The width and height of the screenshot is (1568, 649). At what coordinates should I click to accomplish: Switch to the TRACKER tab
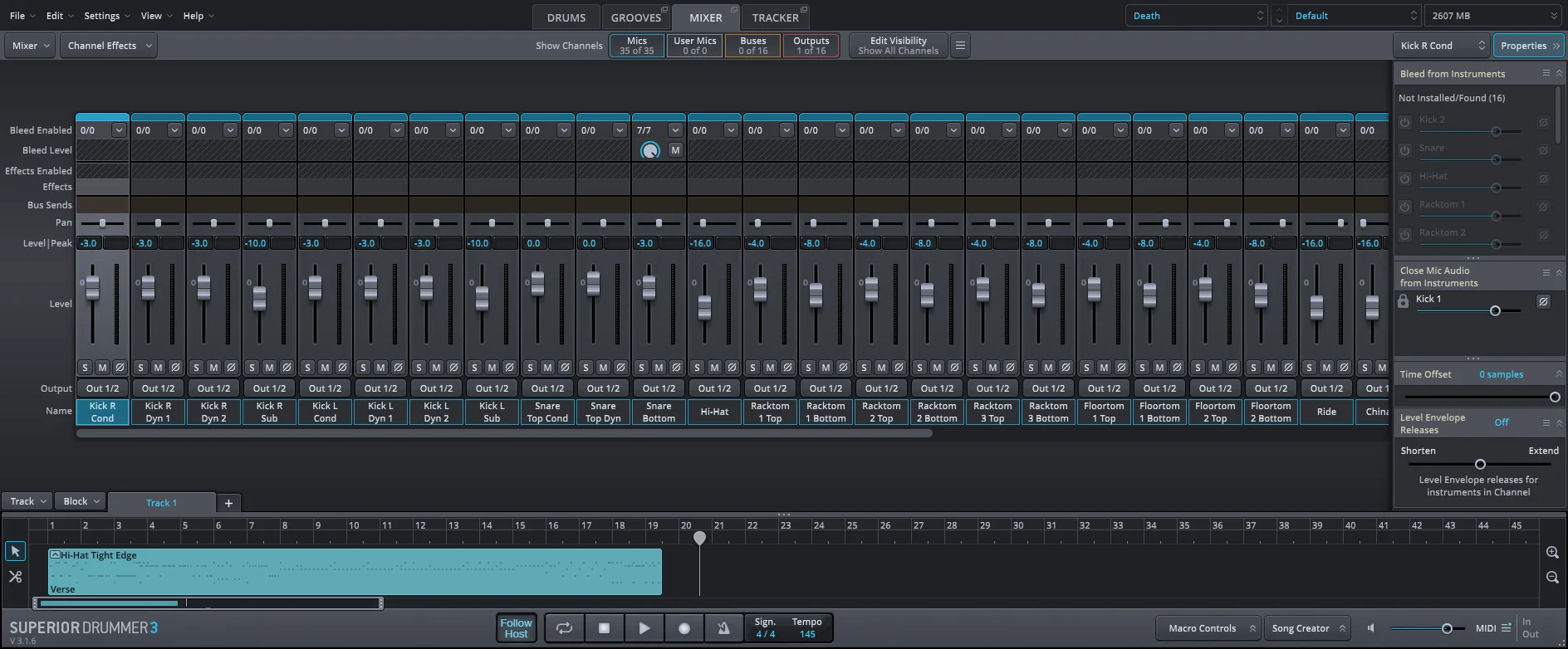coord(776,17)
